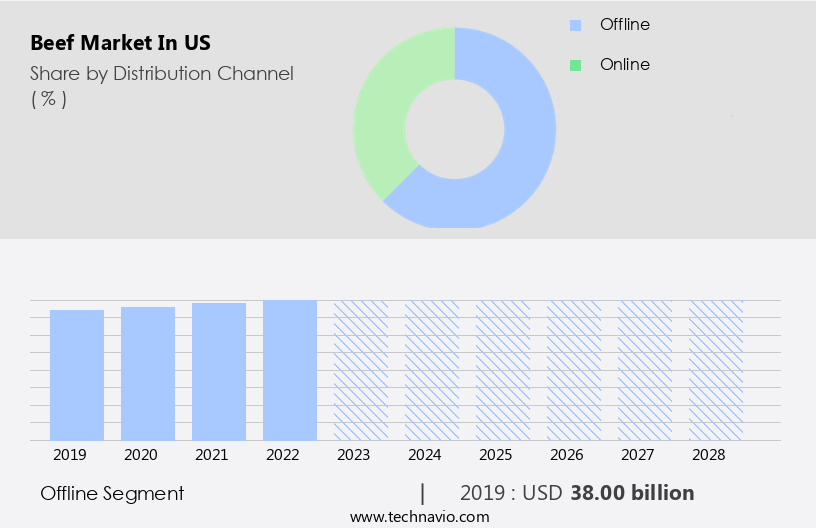Select the Offline legend label

click(625, 24)
